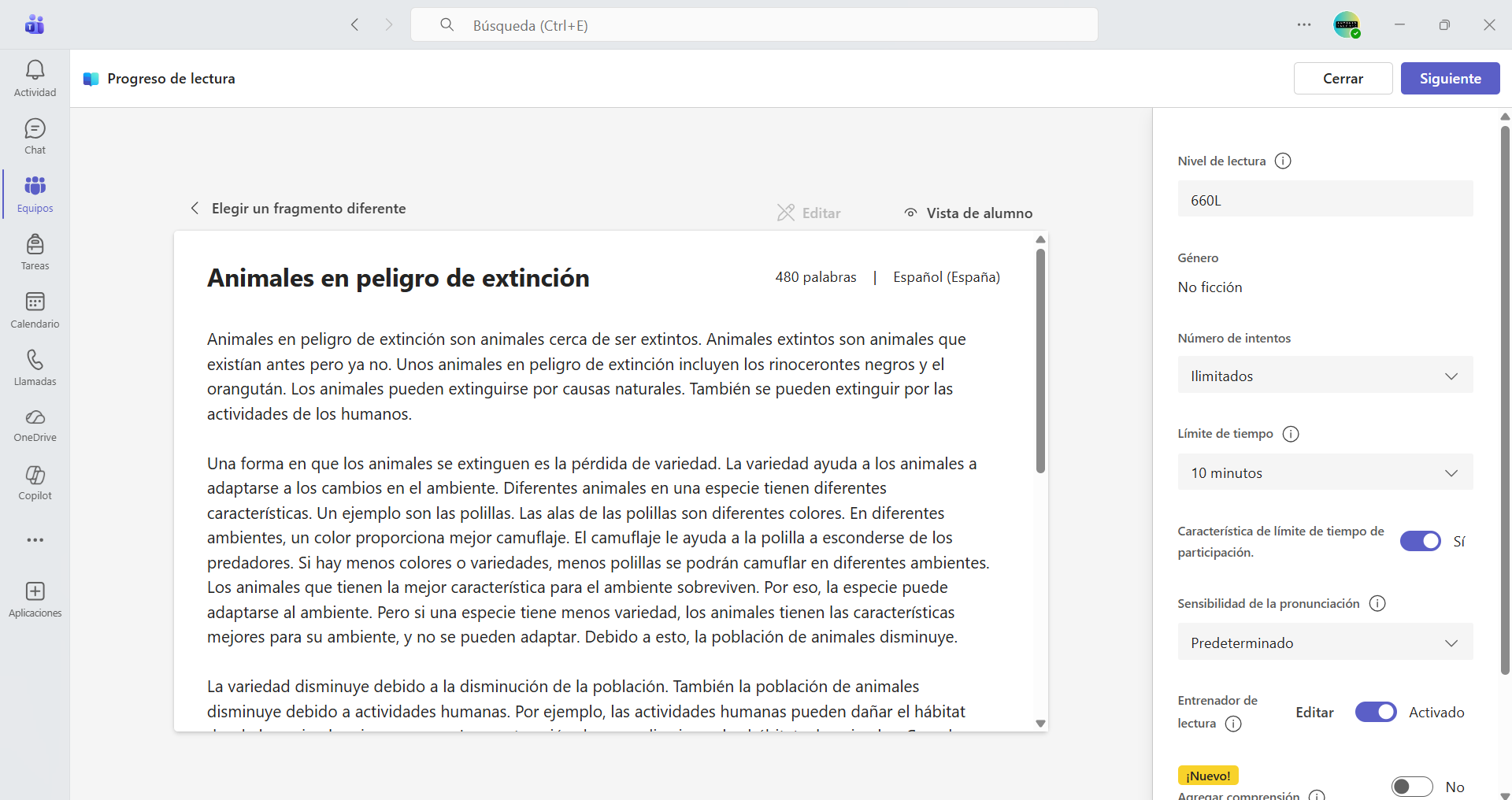Navigate back with the arrow
The image size is (1512, 800).
355,24
